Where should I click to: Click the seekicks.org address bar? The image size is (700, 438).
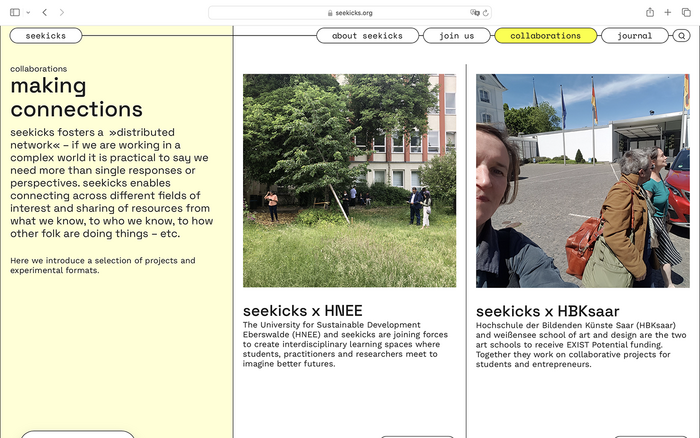(x=350, y=13)
